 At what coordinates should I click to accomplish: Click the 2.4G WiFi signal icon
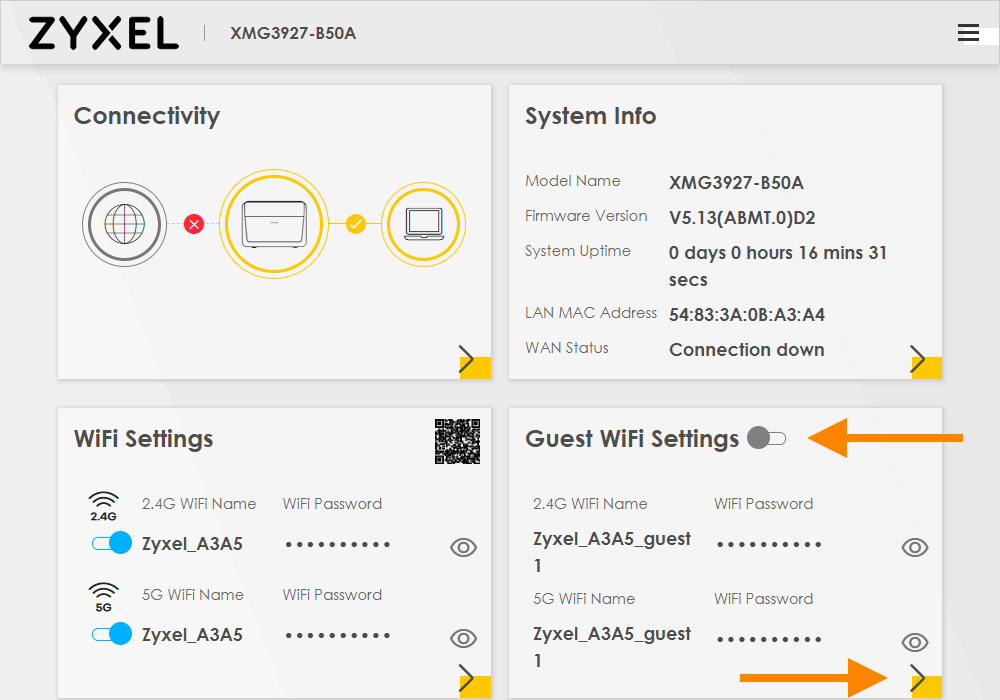tap(104, 507)
